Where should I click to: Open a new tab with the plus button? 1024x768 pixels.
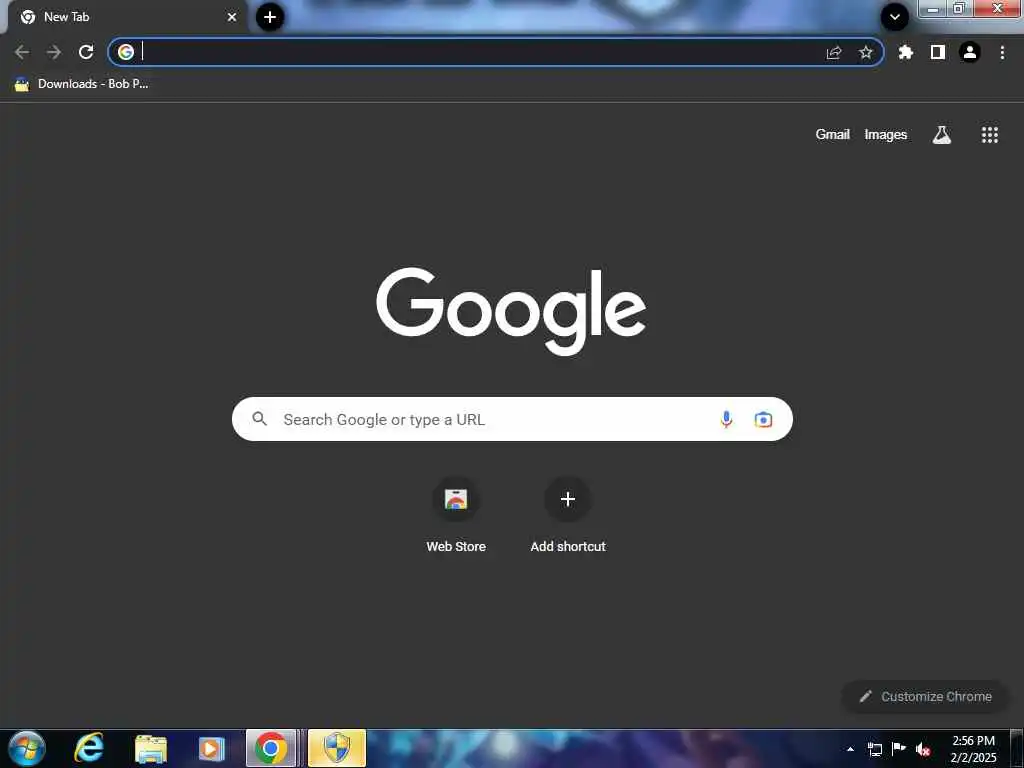(x=270, y=17)
